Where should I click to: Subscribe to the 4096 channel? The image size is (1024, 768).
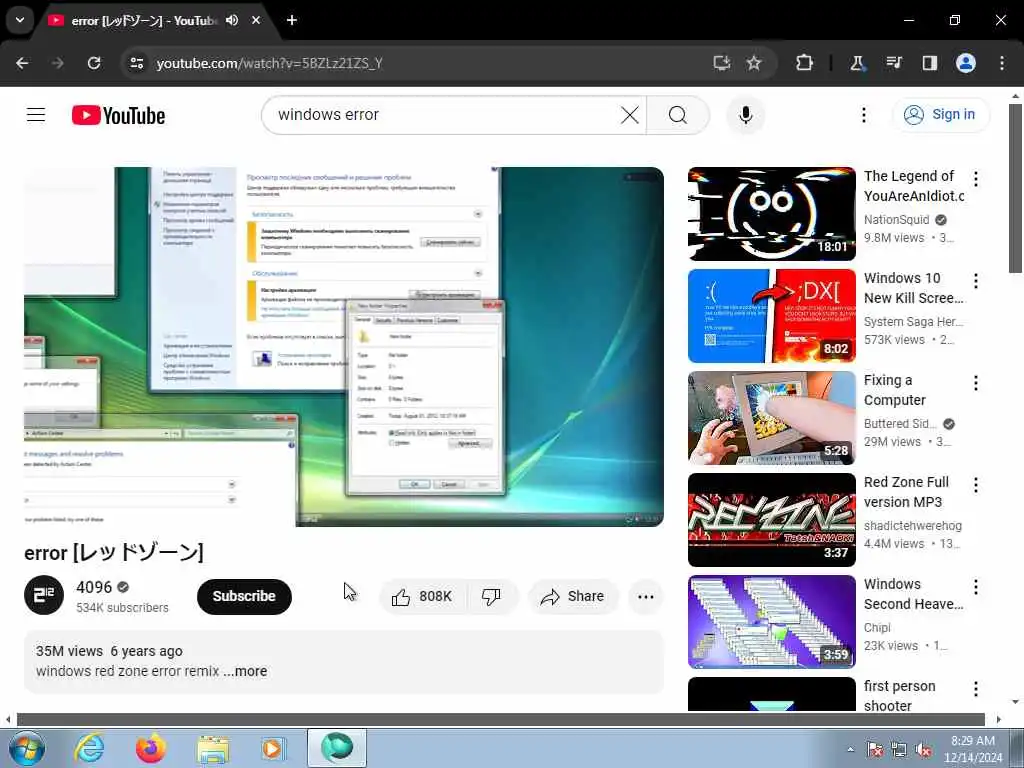click(x=244, y=596)
